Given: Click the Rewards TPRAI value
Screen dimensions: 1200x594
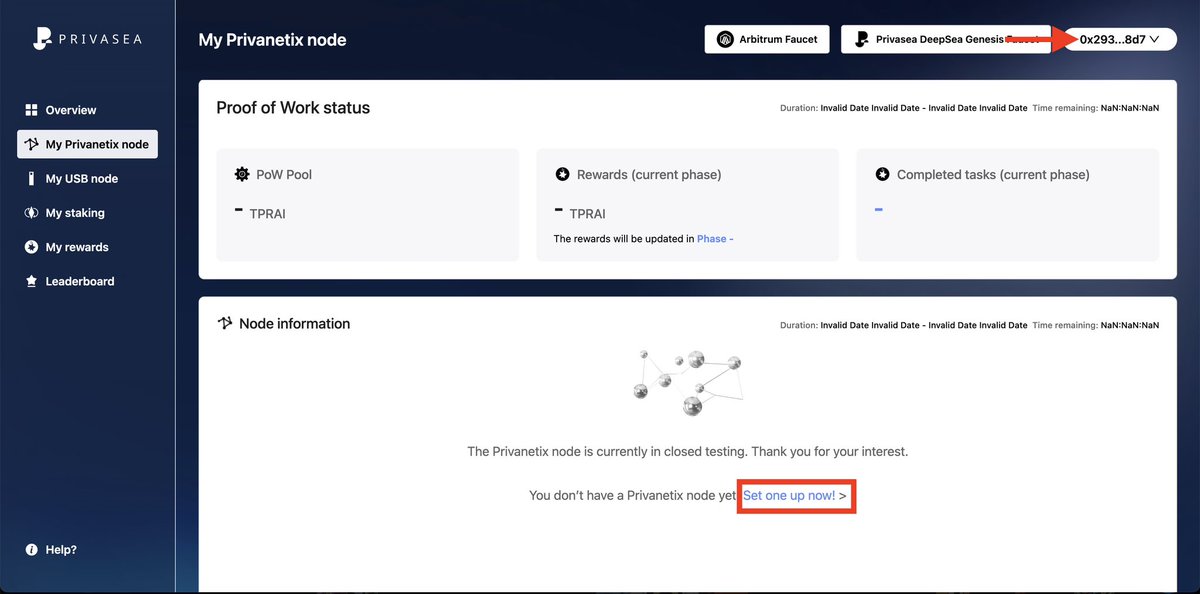Looking at the screenshot, I should click(580, 213).
